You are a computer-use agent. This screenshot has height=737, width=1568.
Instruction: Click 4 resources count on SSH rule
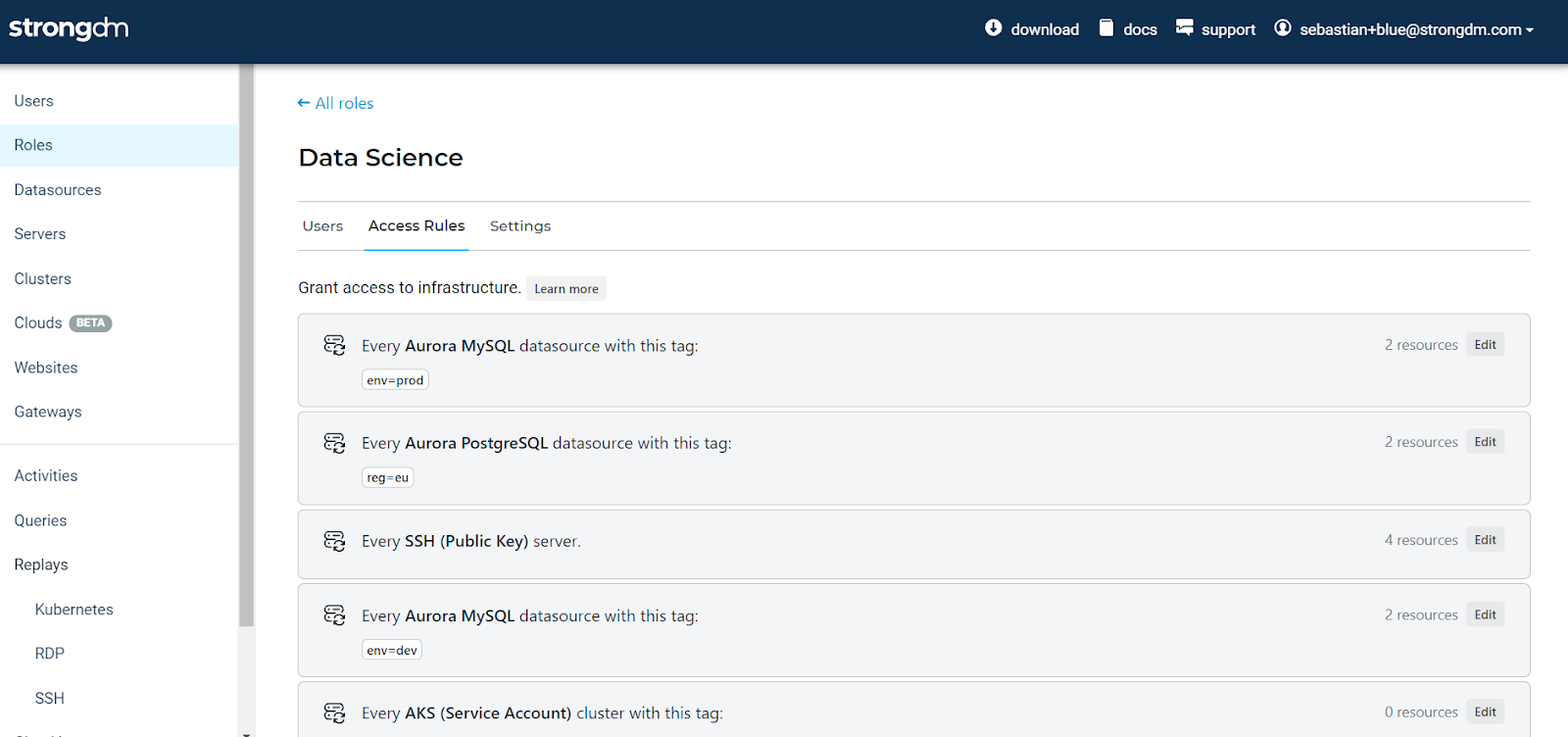(1421, 540)
